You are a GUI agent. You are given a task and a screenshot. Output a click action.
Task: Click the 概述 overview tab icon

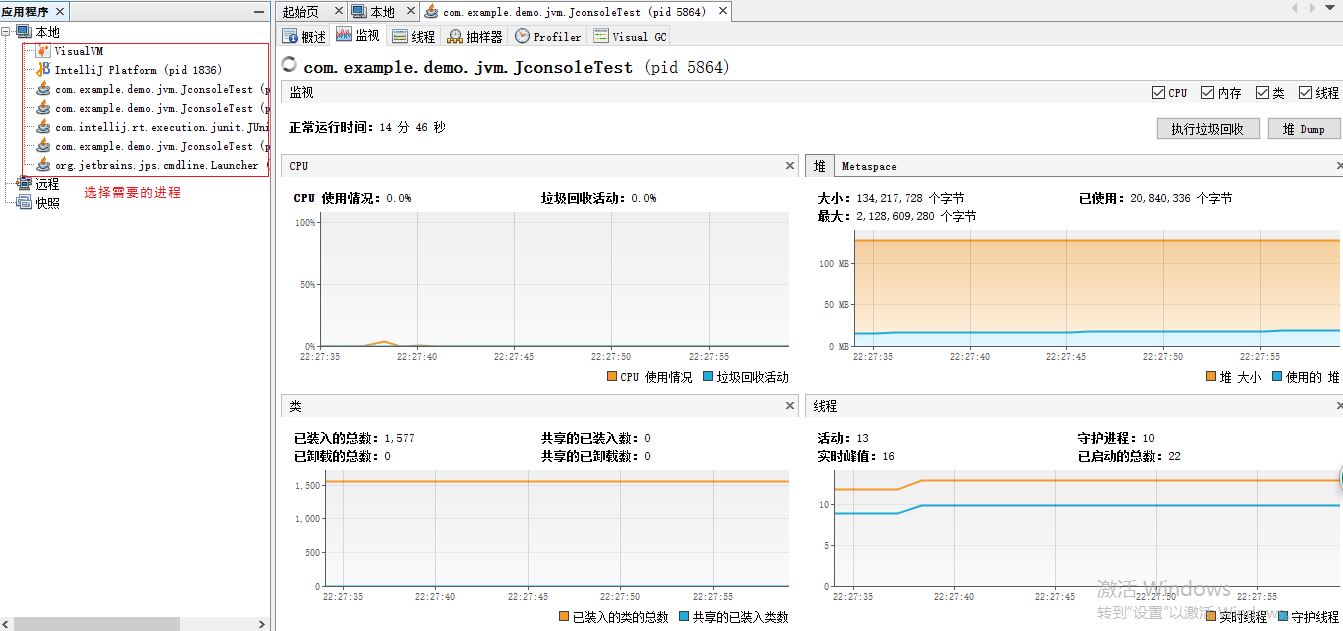[x=291, y=36]
